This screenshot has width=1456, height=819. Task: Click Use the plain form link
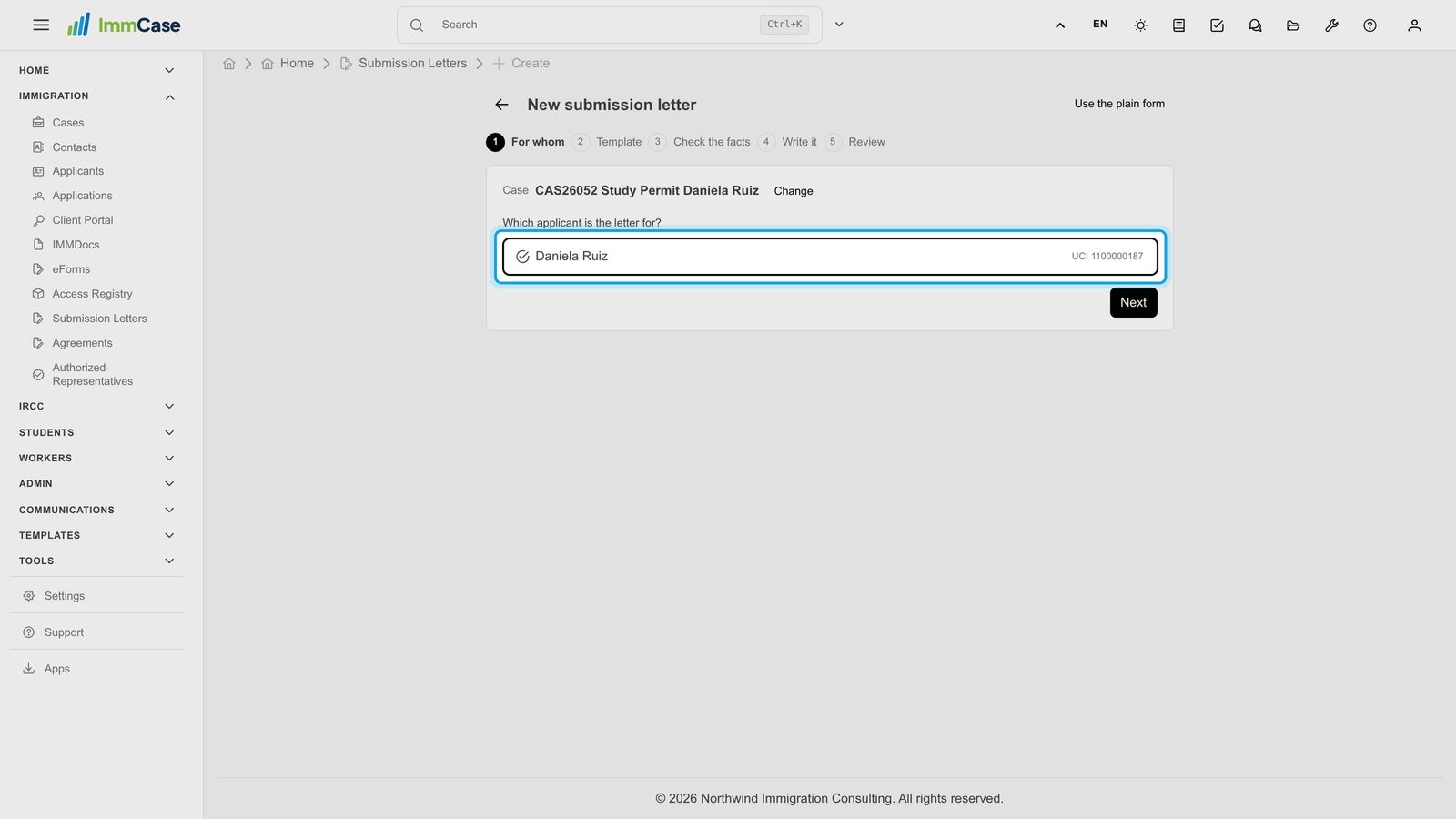[x=1119, y=104]
